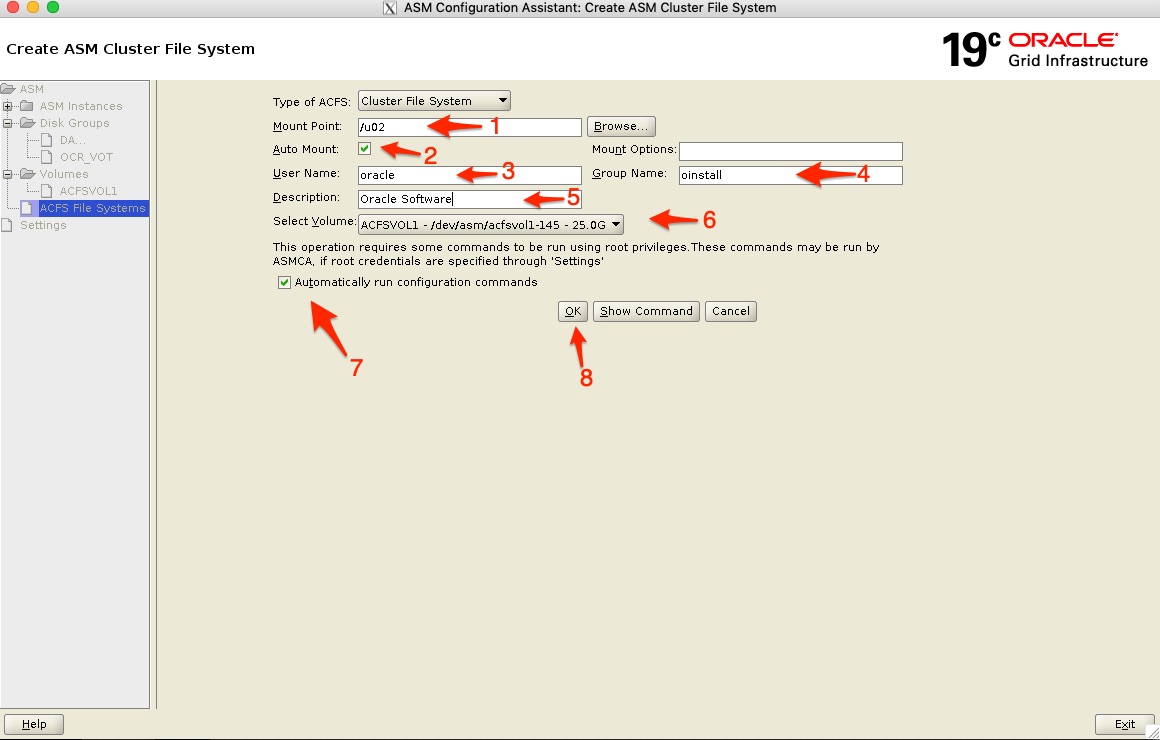
Task: Close the window with the red button
Action: click(x=13, y=7)
